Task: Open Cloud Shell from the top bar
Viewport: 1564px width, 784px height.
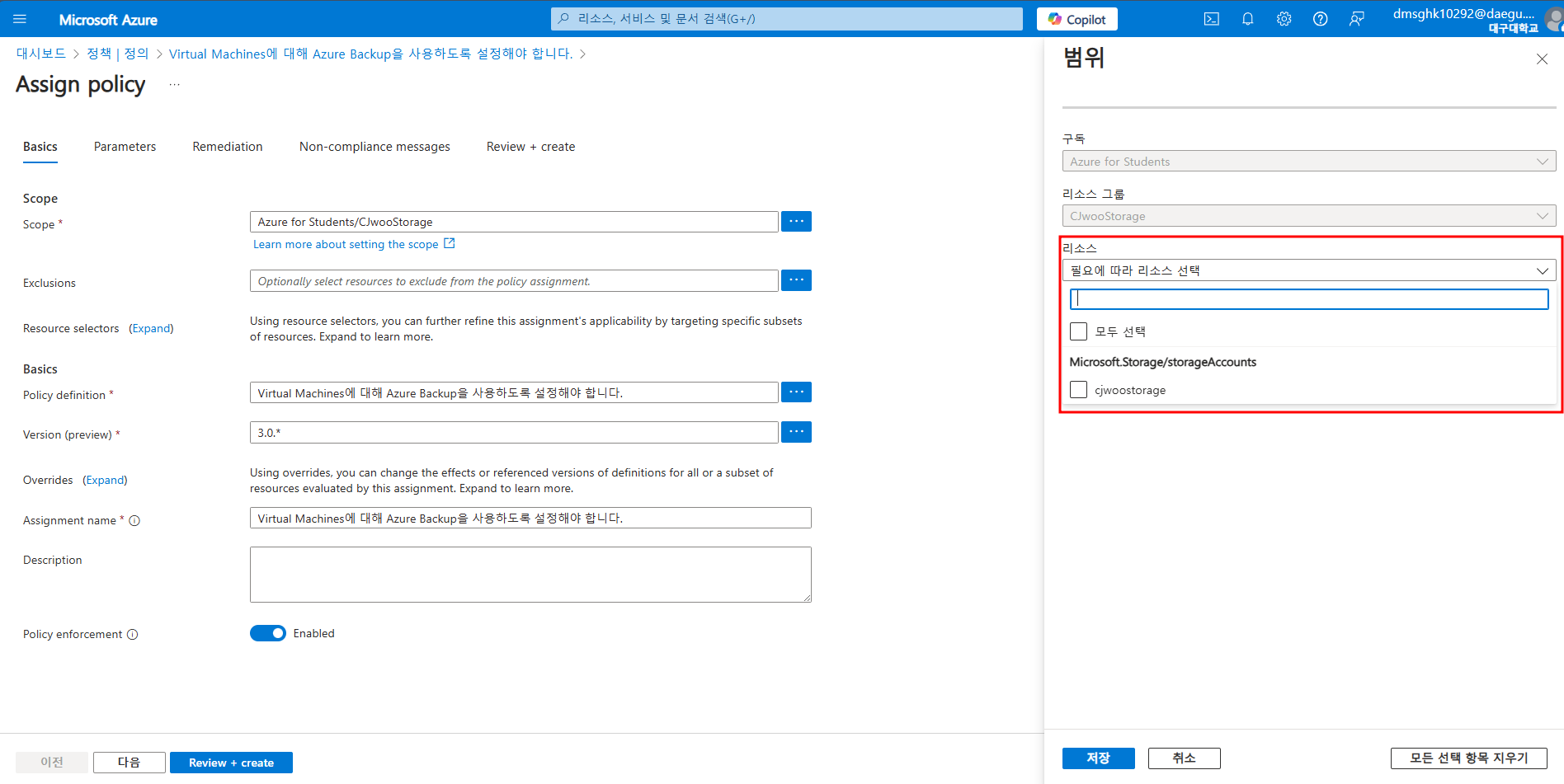Action: click(x=1211, y=19)
